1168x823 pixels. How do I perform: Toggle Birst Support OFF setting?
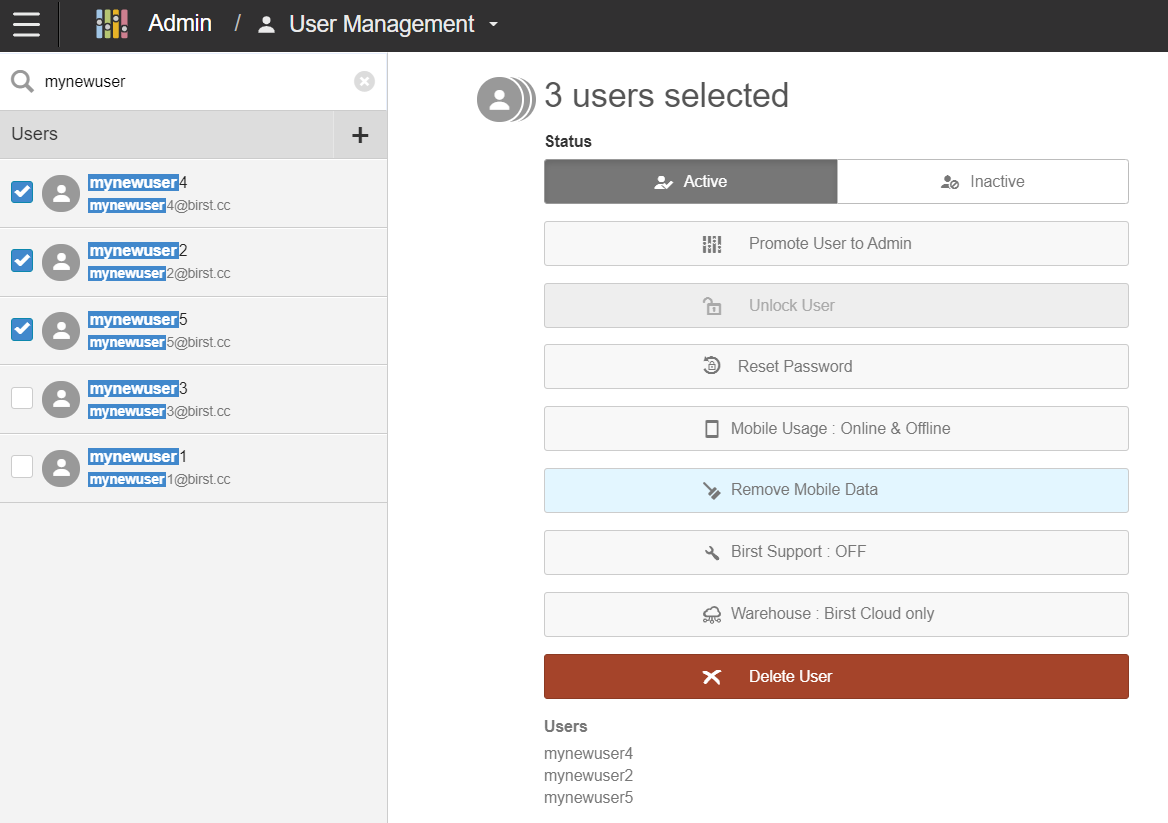click(836, 552)
